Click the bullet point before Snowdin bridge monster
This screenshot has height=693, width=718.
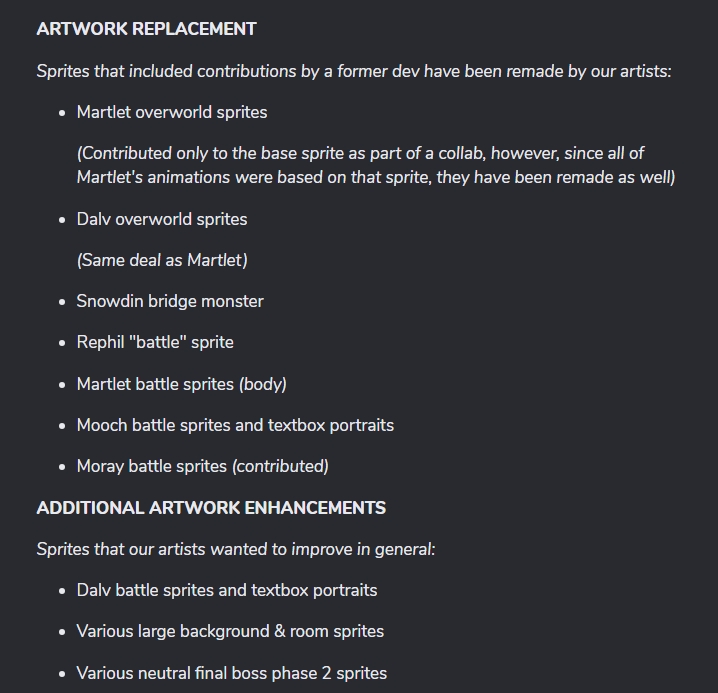pyautogui.click(x=62, y=302)
